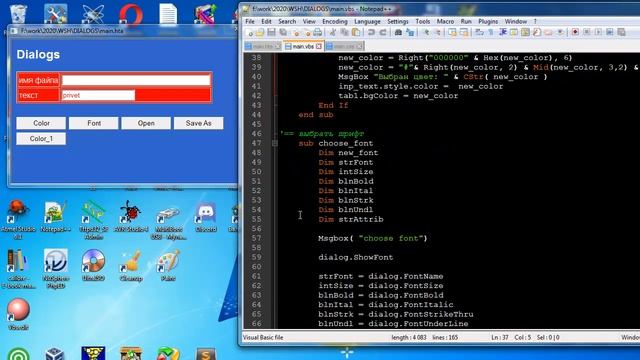Cut selection with the scissors icon
The image size is (640, 360).
333,32
